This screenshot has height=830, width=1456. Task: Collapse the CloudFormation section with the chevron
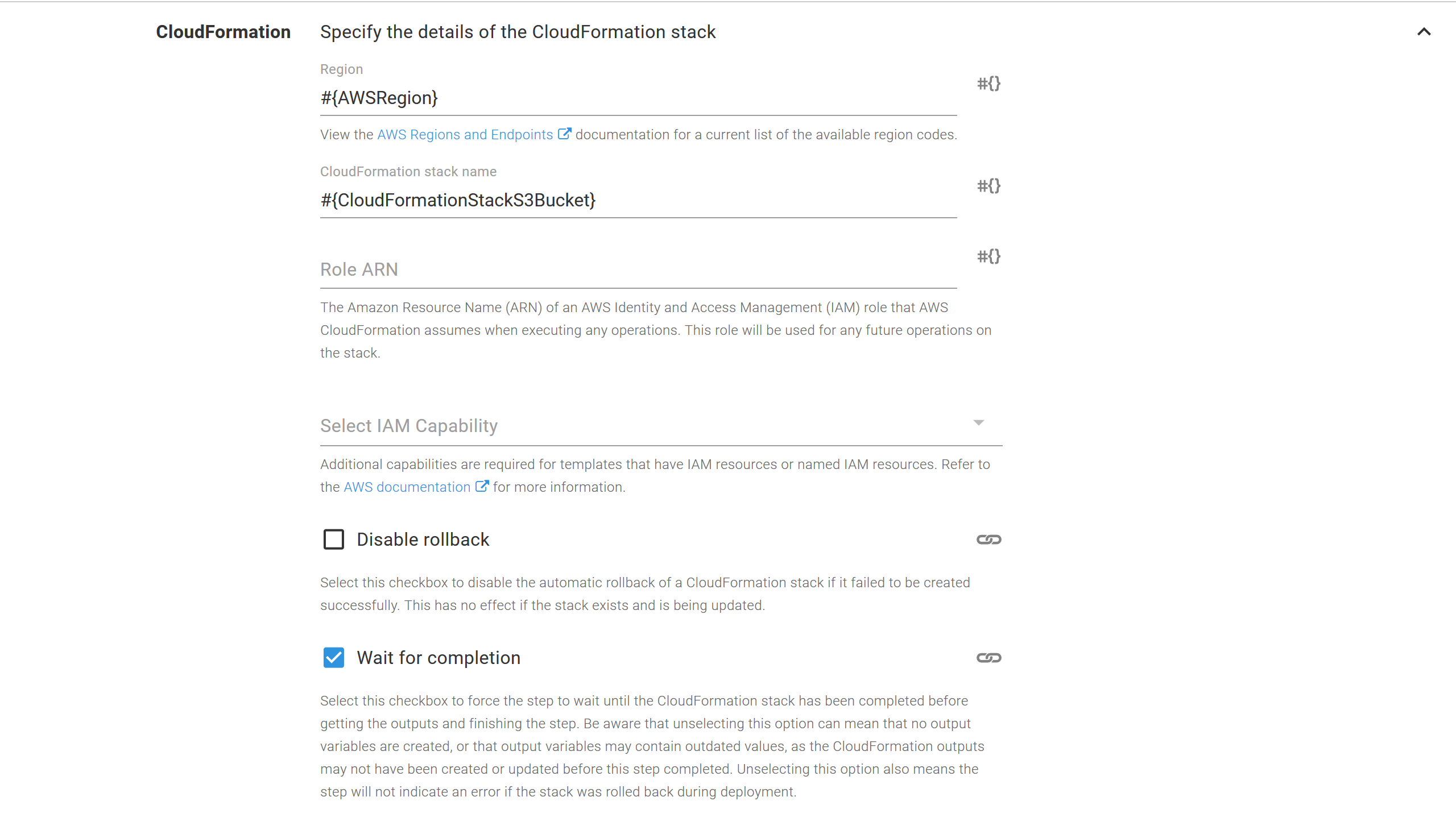pyautogui.click(x=1424, y=32)
